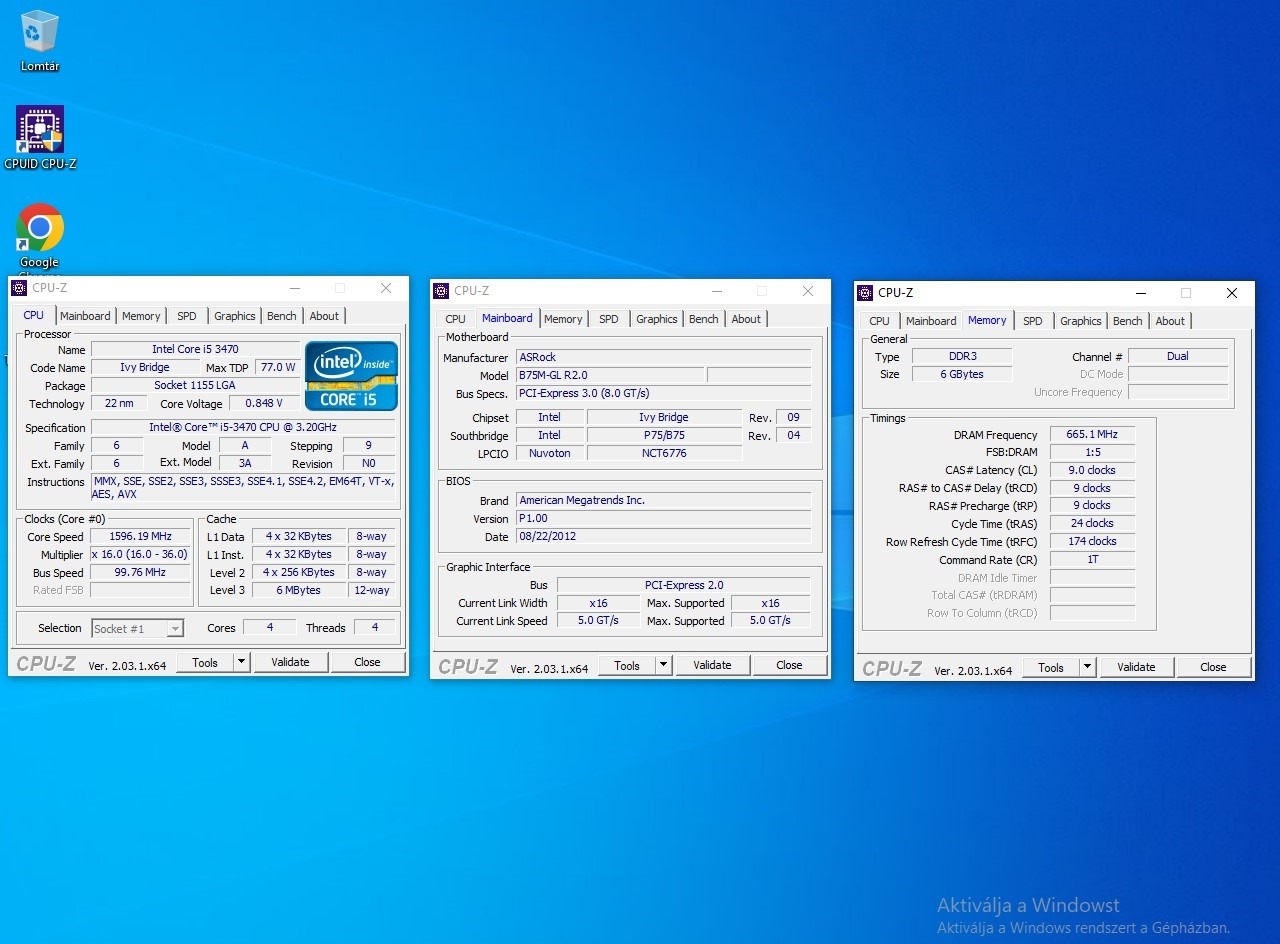Click the Close button in the Memory window
Image resolution: width=1280 pixels, height=944 pixels.
(1213, 667)
